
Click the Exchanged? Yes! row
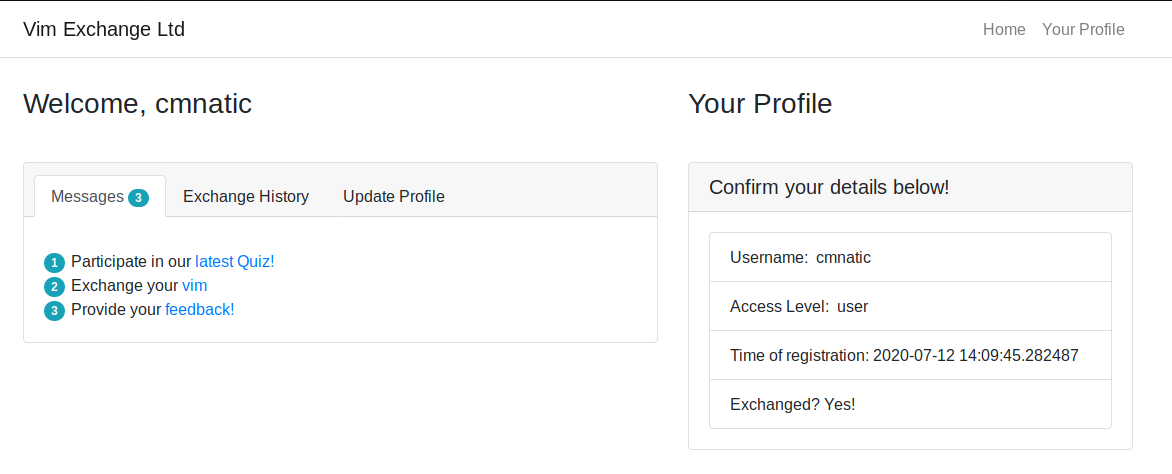[x=910, y=404]
